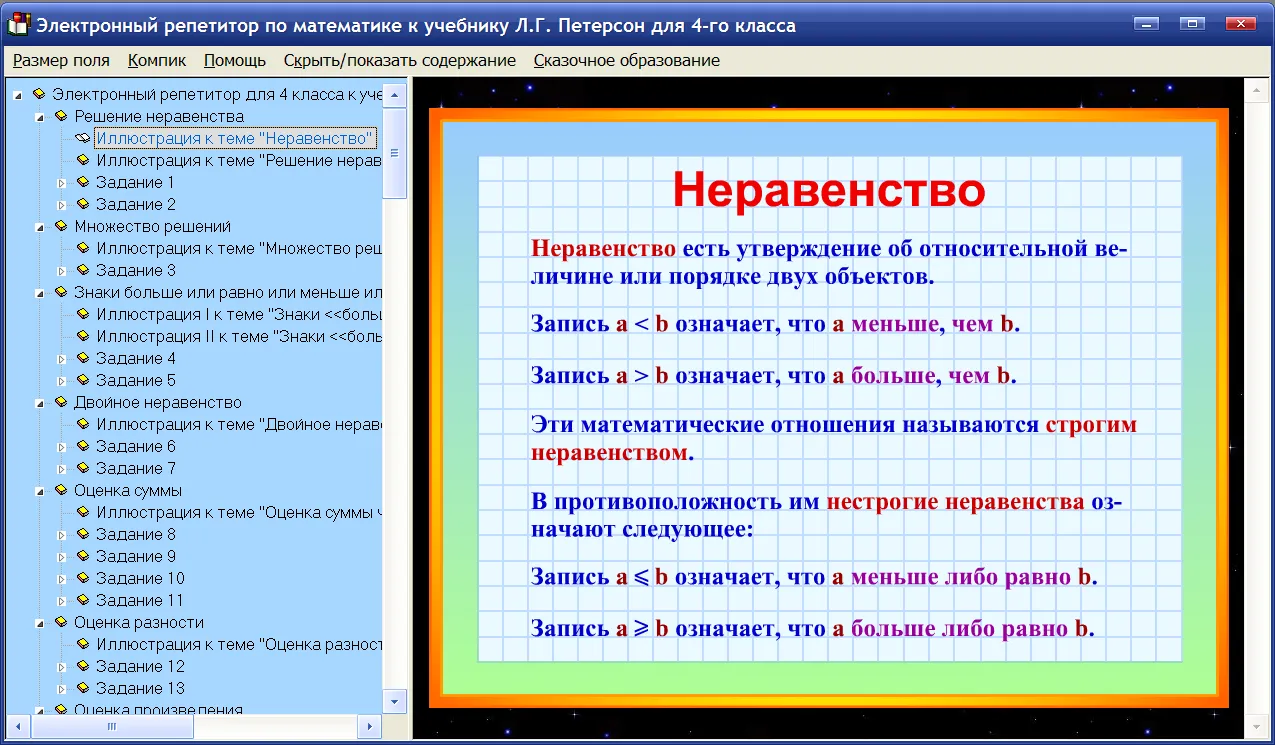Viewport: 1275px width, 745px height.
Task: Select the "Задание 5" label
Action: (136, 380)
